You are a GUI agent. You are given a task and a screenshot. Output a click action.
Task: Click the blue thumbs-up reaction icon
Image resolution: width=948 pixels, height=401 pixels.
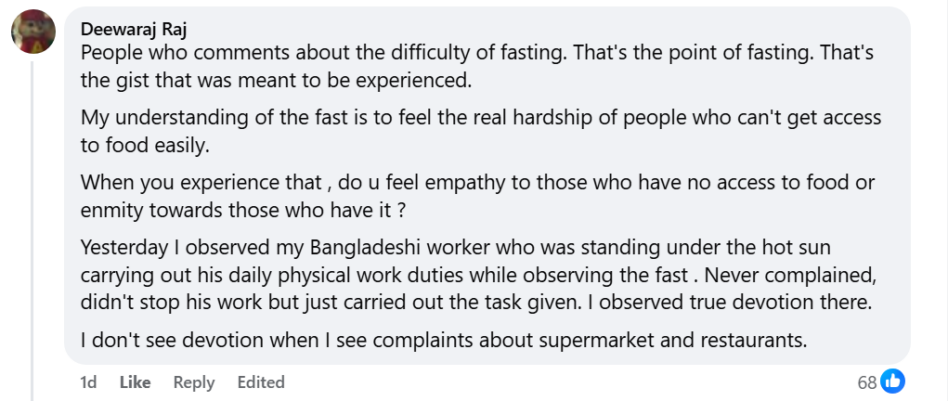coord(893,381)
